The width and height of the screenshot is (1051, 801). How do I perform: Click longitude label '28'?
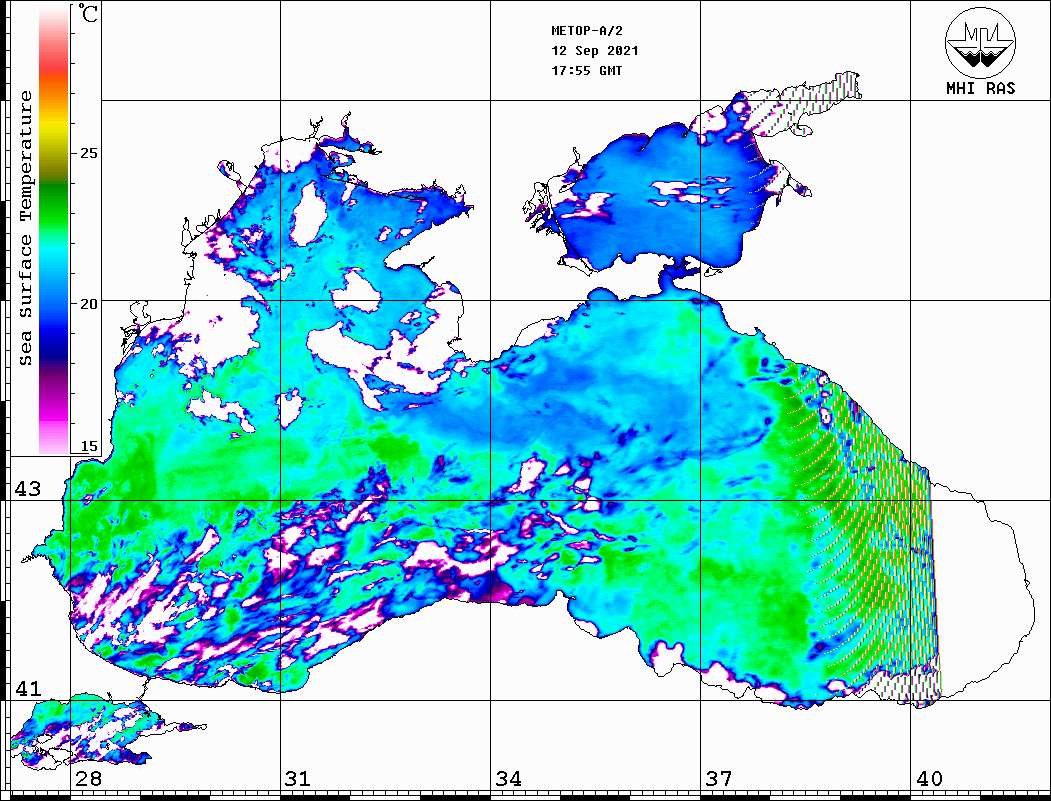(88, 779)
